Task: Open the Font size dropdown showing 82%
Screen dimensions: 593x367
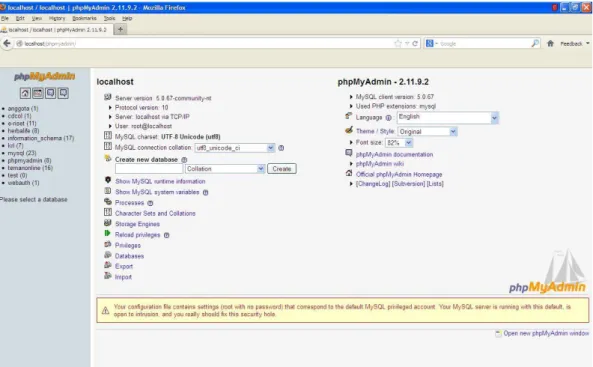Action: pos(399,143)
